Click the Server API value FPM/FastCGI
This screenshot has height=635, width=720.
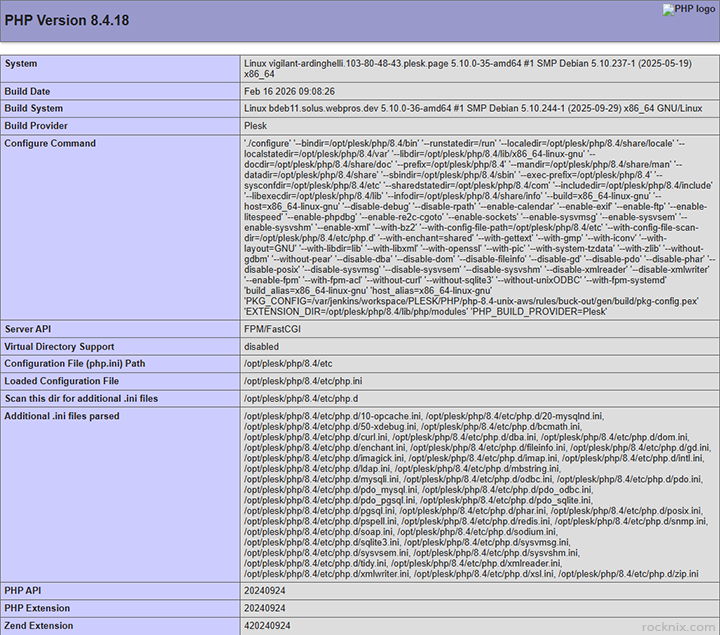[x=272, y=329]
